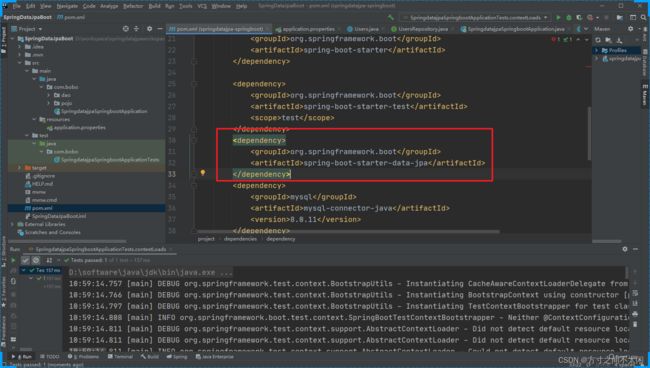Click the green Run button in top toolbar
650x368 pixels.
[x=558, y=17]
